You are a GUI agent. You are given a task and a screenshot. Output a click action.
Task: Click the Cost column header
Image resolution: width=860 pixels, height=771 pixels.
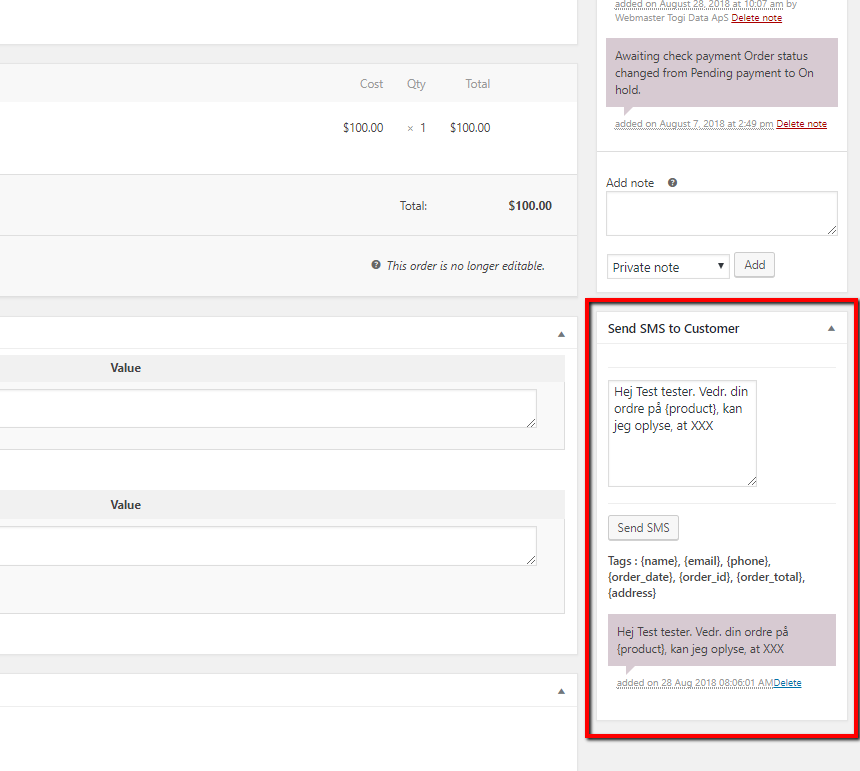pyautogui.click(x=371, y=84)
